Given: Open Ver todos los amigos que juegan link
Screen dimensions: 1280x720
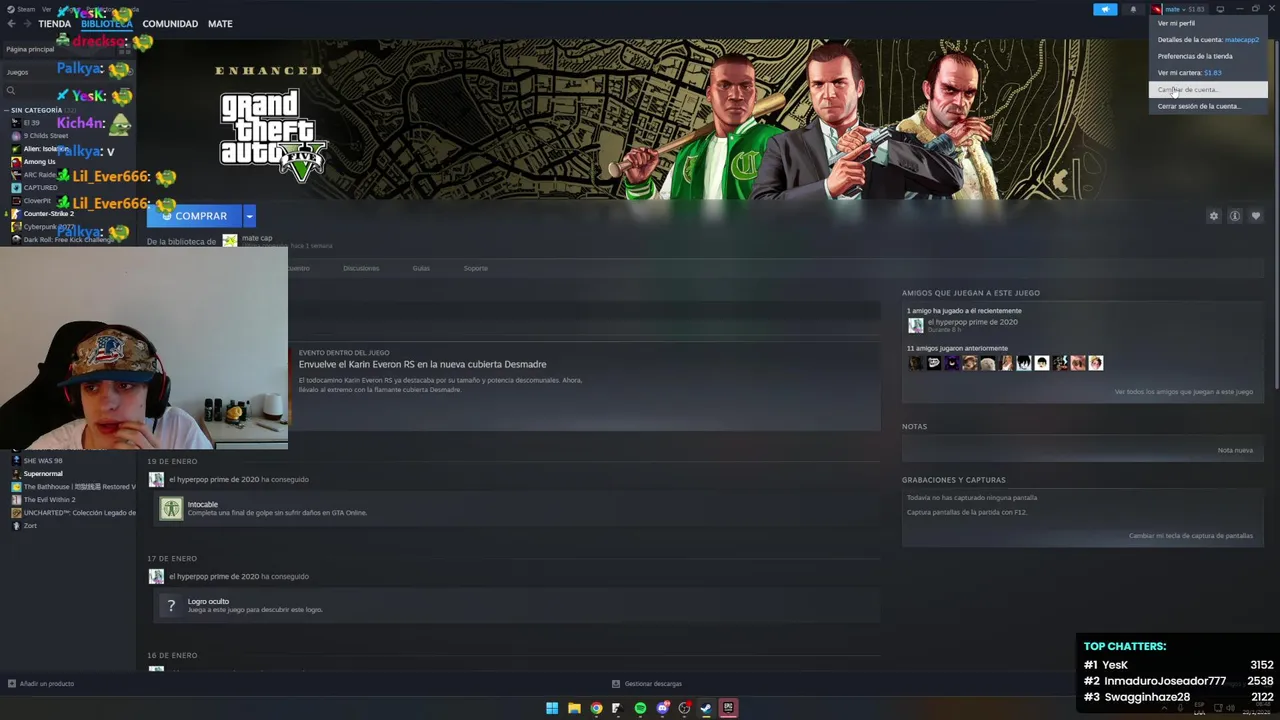Looking at the screenshot, I should (x=1184, y=392).
